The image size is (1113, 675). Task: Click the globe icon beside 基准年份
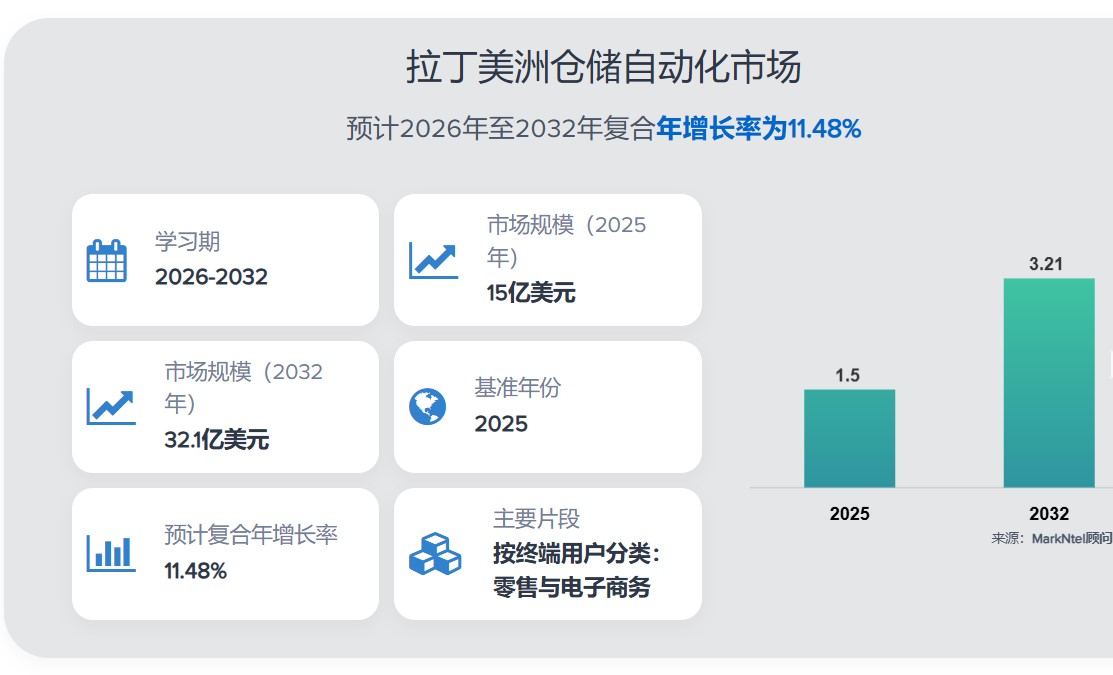point(427,407)
